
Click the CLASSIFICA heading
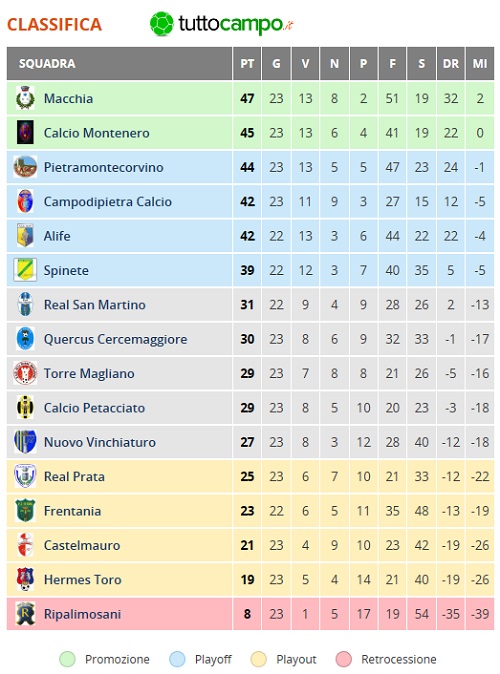pos(55,25)
